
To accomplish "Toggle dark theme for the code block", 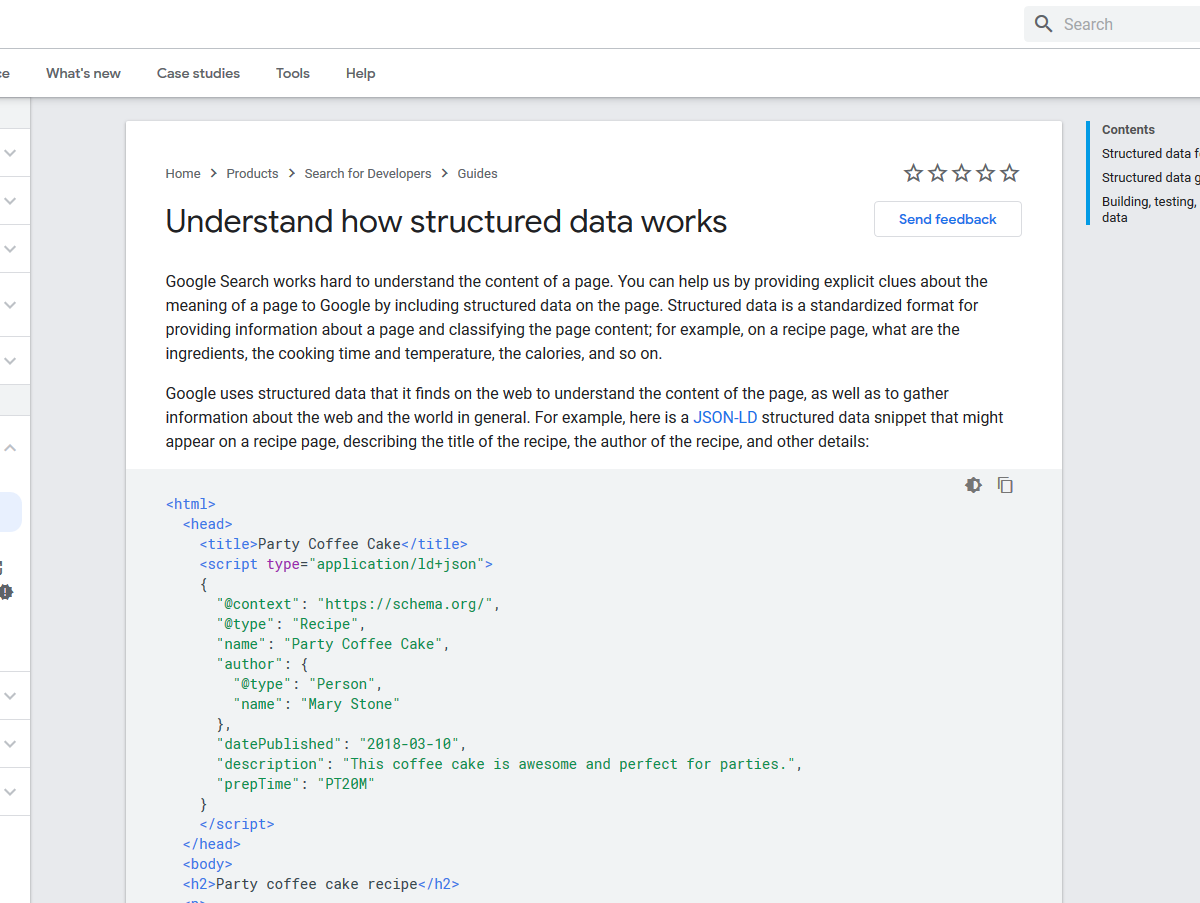I will tap(973, 485).
